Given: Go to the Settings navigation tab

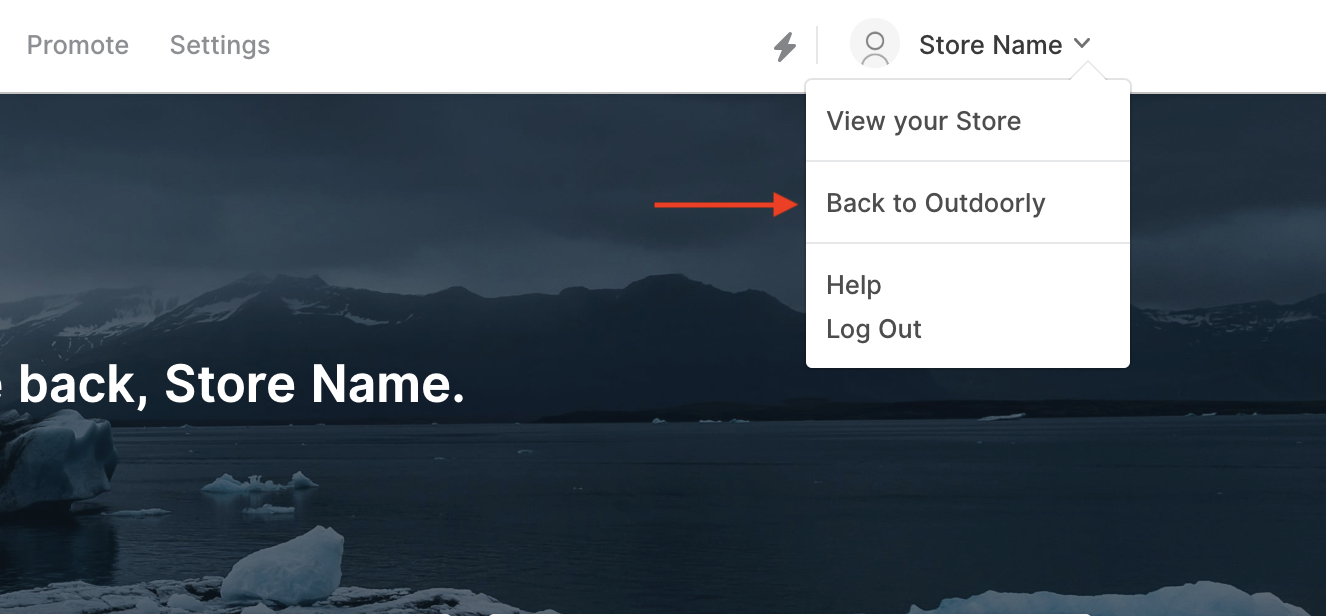Looking at the screenshot, I should [220, 45].
